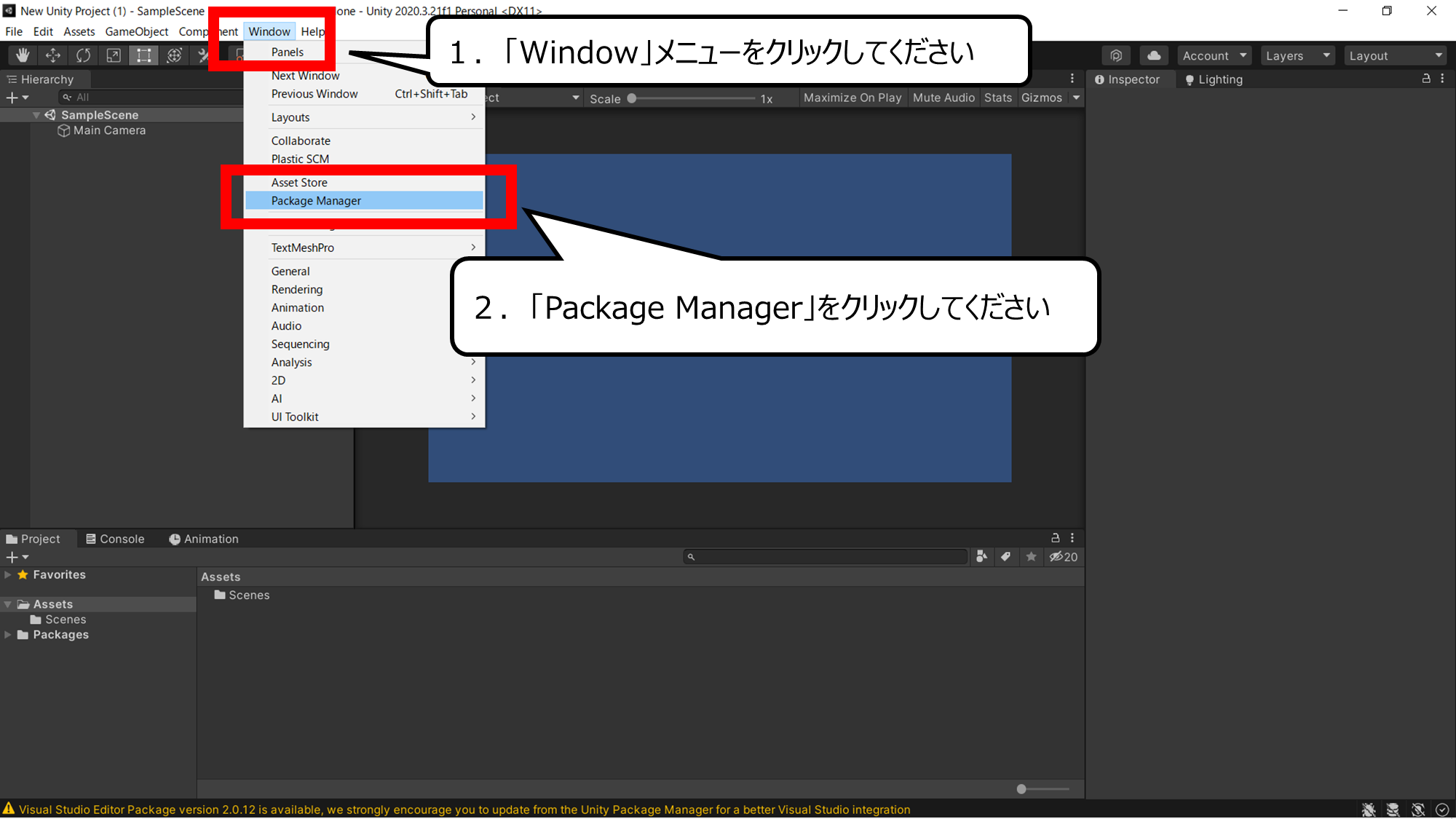This screenshot has width=1456, height=819.
Task: Expand the Favorites tree item
Action: tap(8, 574)
